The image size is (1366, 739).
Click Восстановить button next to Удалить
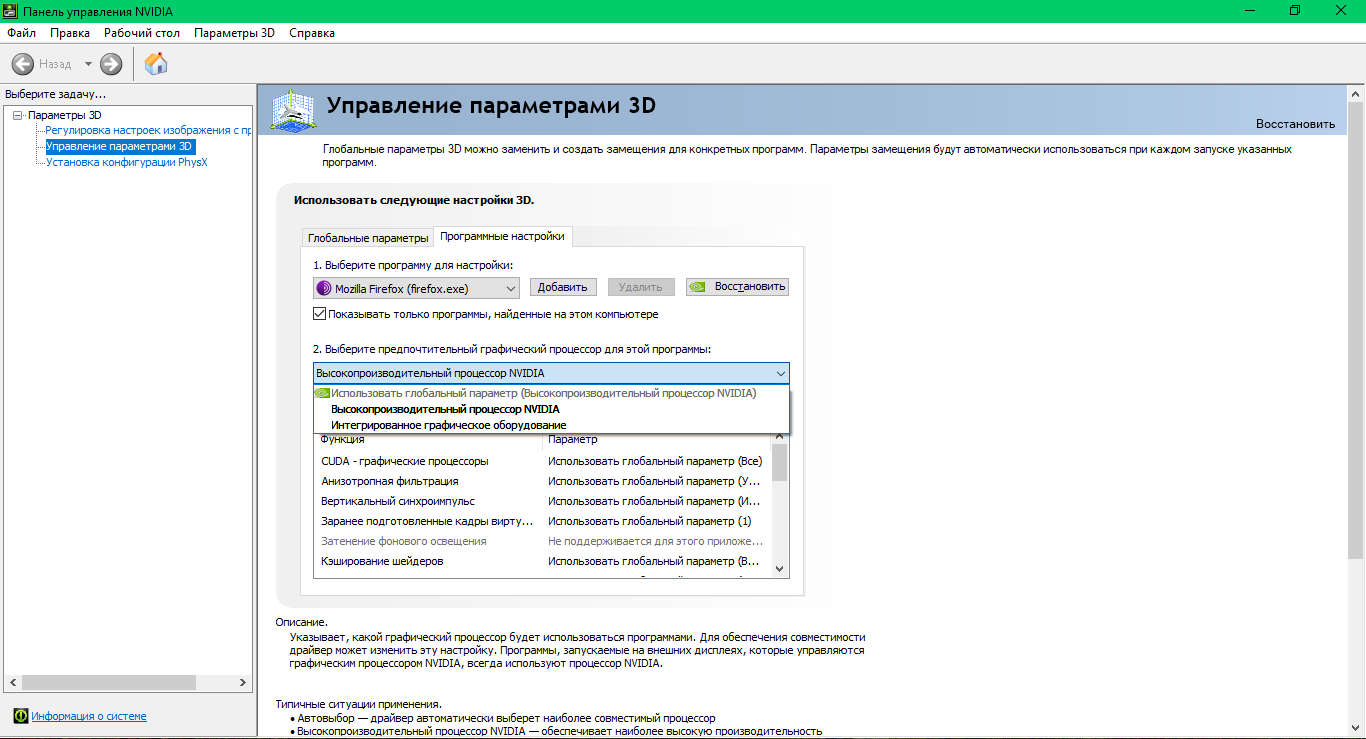[738, 287]
